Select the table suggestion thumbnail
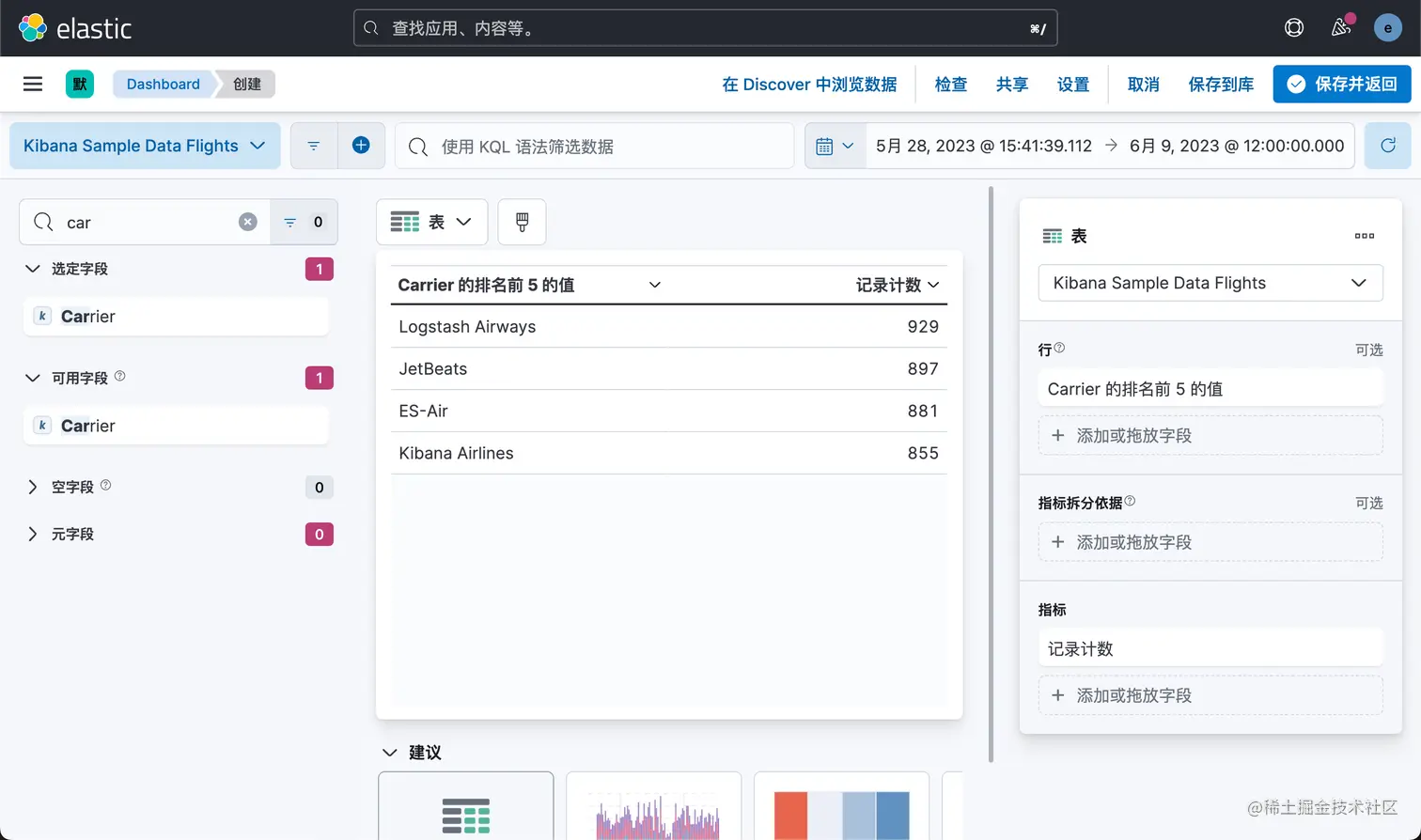Screen dimensions: 1421x840 point(466,806)
